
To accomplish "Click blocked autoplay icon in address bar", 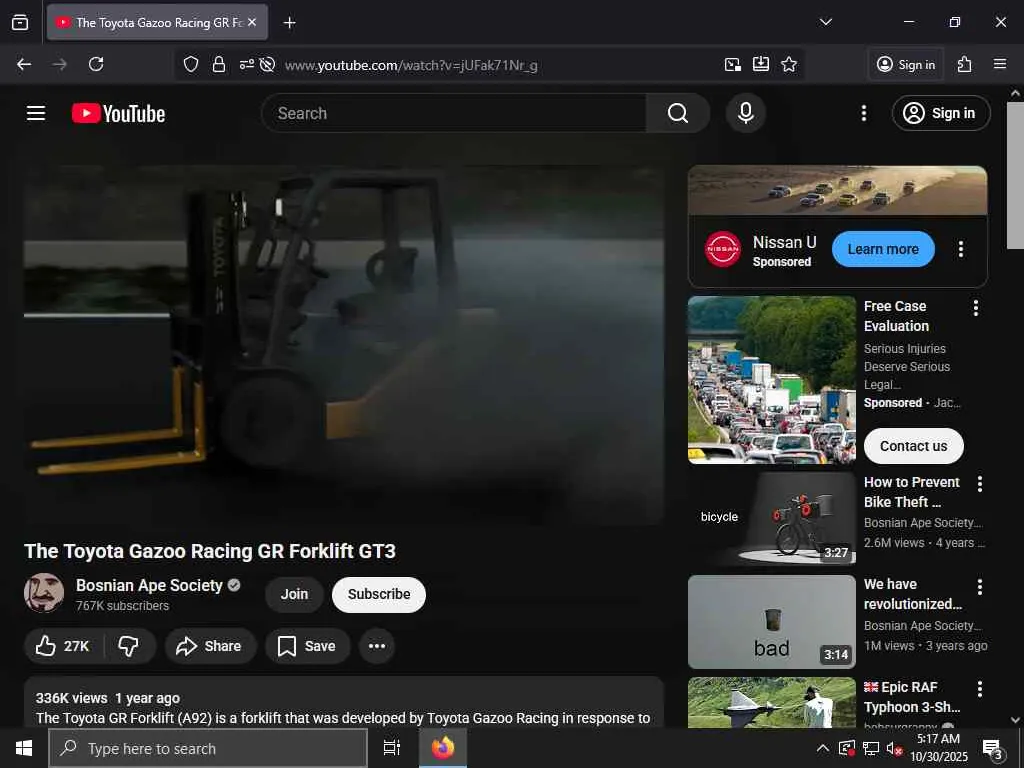I will pyautogui.click(x=266, y=64).
